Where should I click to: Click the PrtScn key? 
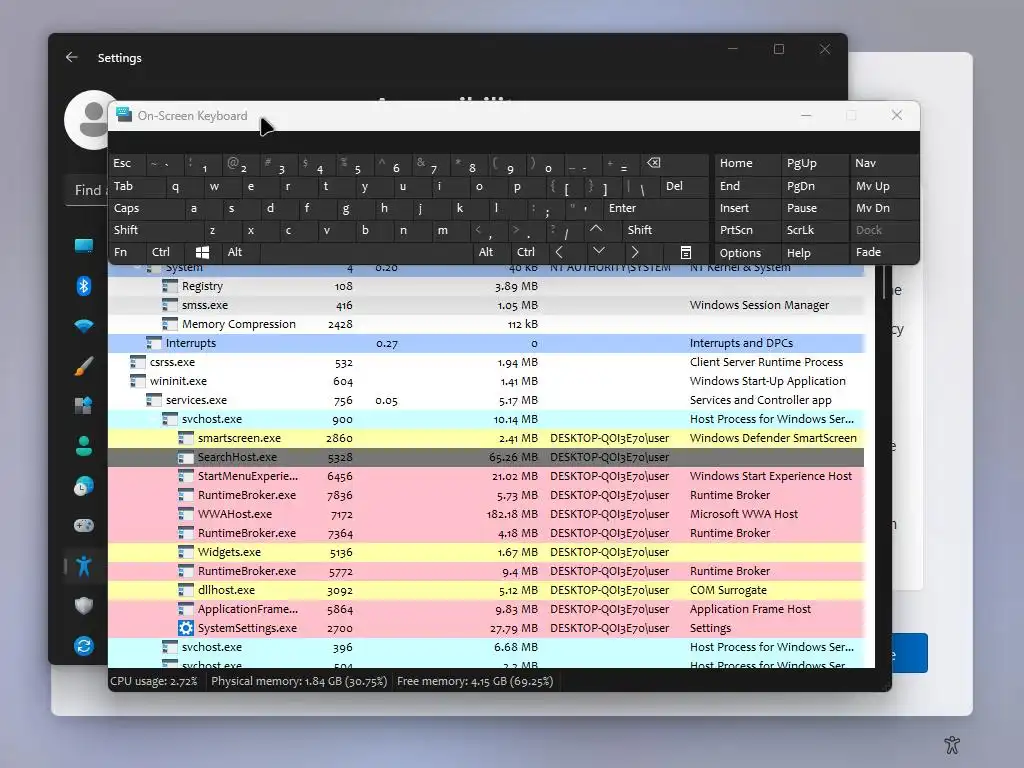(x=746, y=230)
